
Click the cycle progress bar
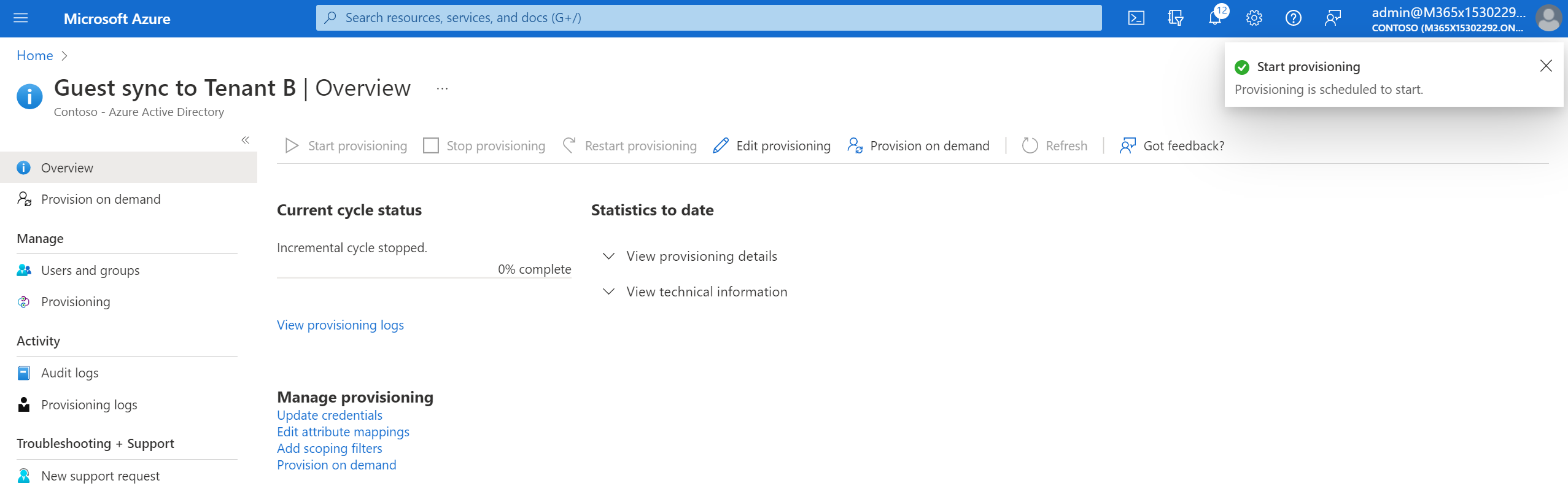(424, 278)
